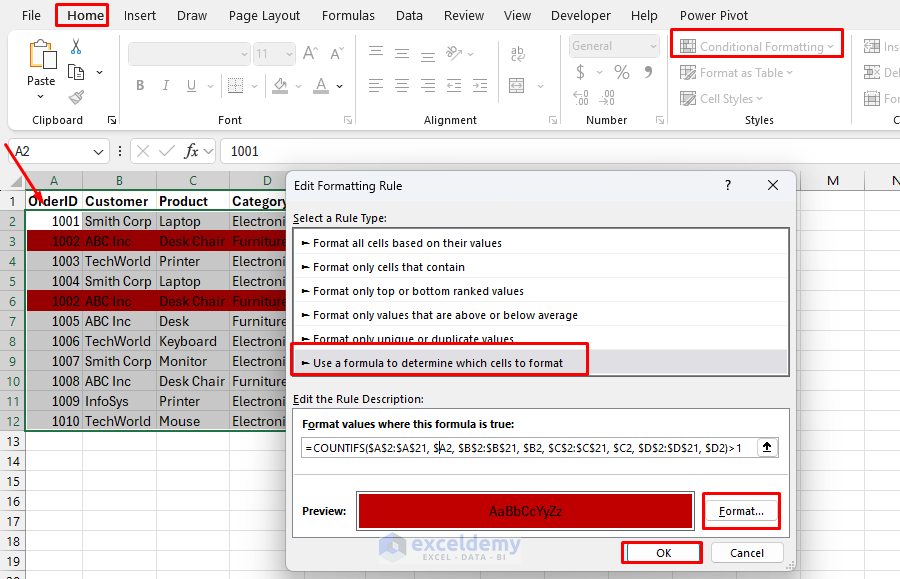Open the Paste options arrow
The height and width of the screenshot is (579, 900).
[41, 96]
